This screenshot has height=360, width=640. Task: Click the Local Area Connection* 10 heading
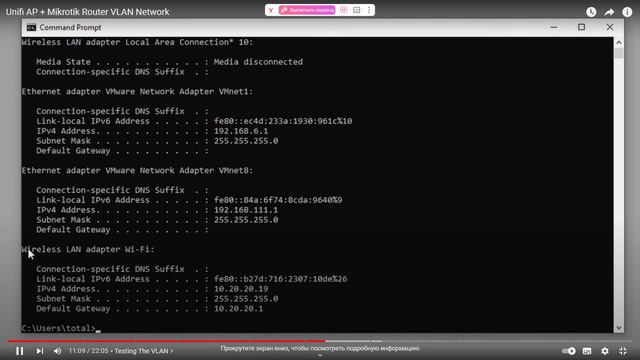pos(138,42)
